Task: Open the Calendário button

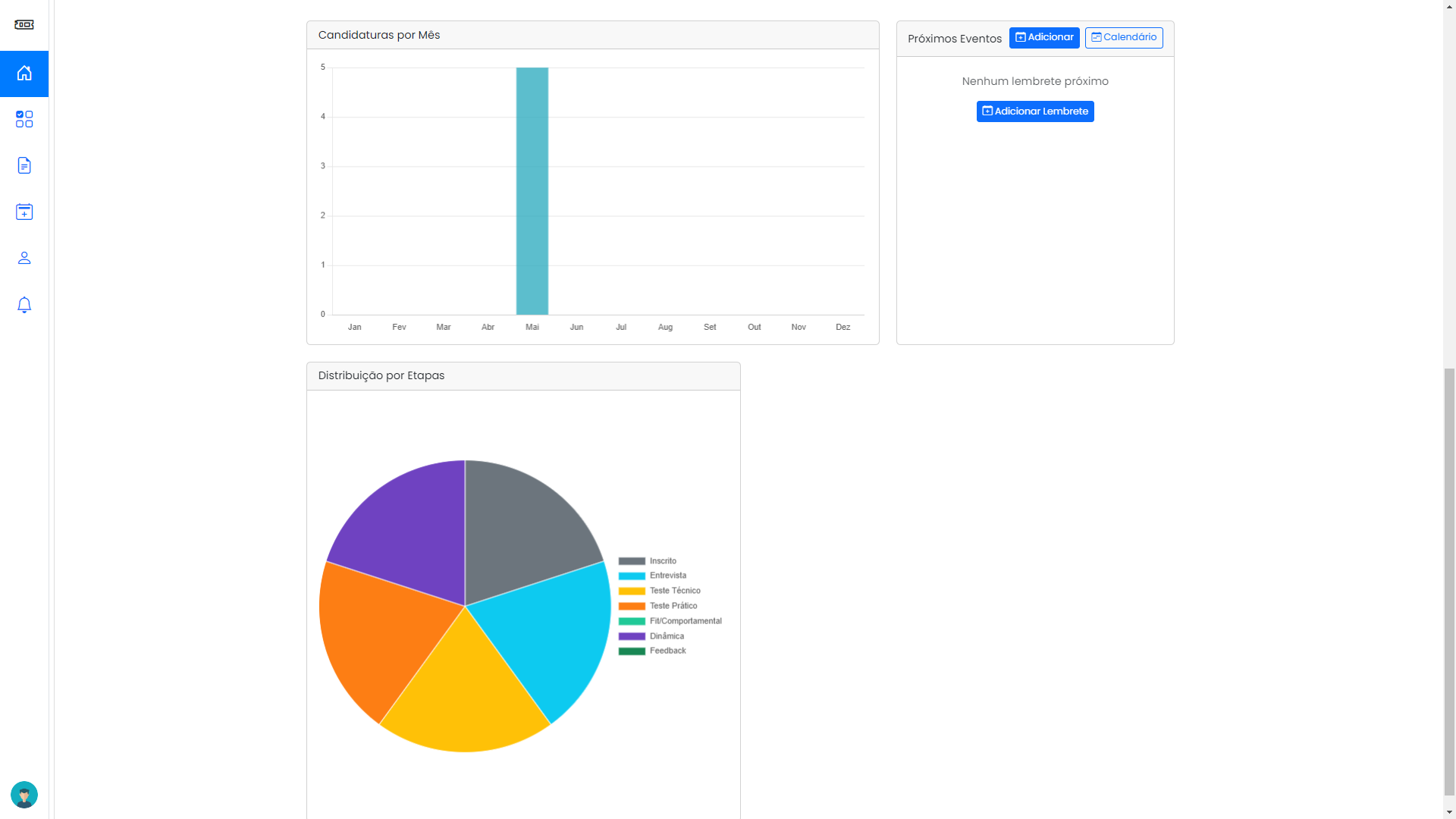Action: (1124, 37)
